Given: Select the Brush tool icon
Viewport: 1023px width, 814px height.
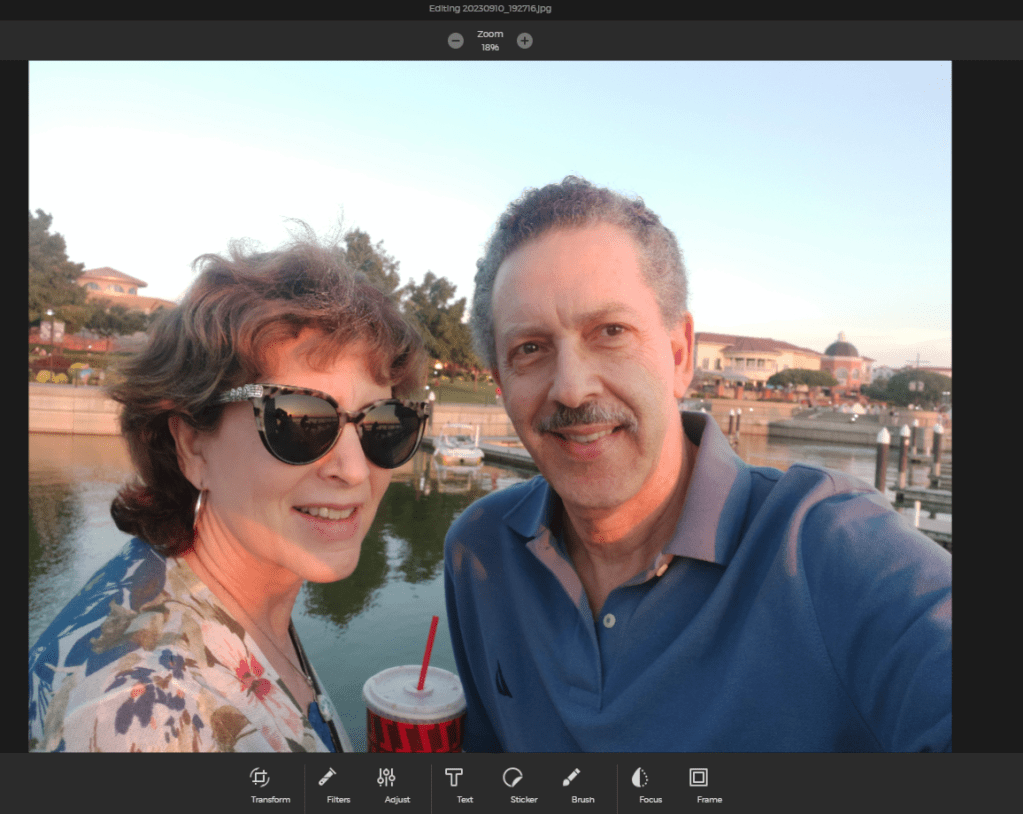Looking at the screenshot, I should pyautogui.click(x=571, y=777).
